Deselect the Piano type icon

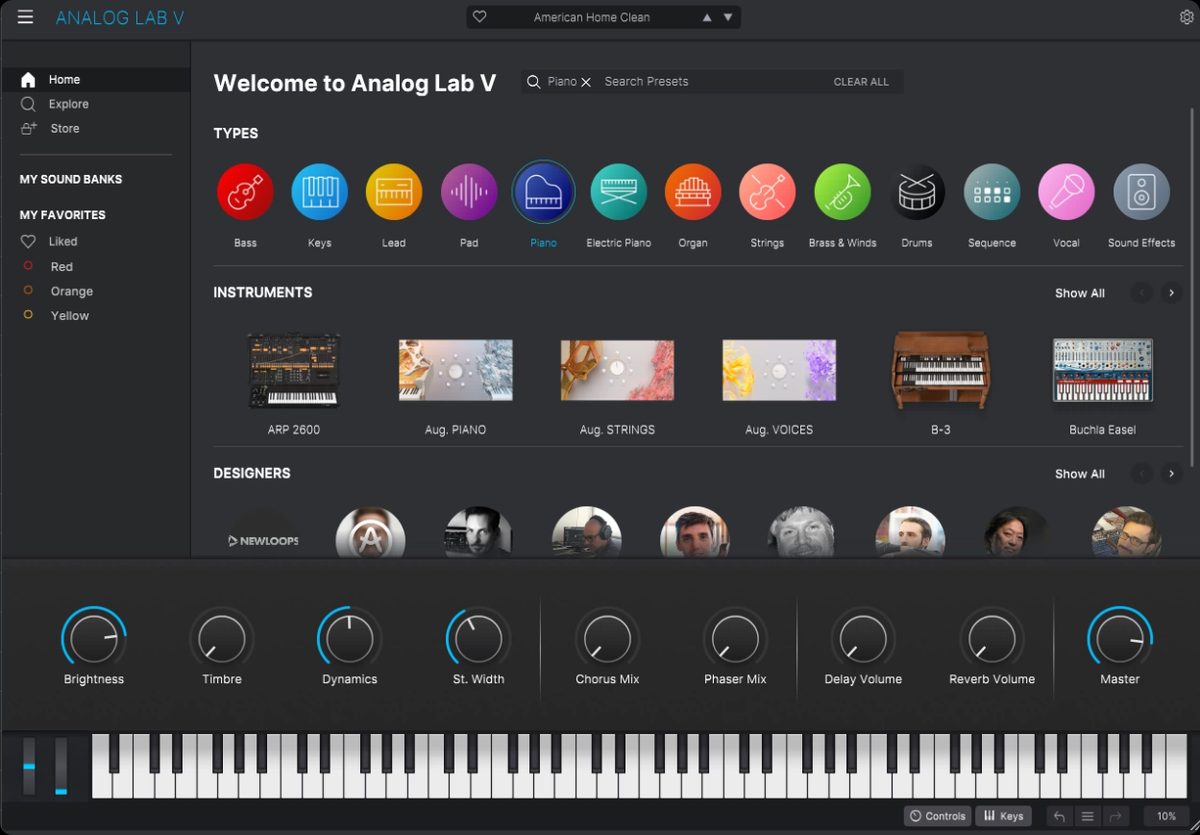543,192
